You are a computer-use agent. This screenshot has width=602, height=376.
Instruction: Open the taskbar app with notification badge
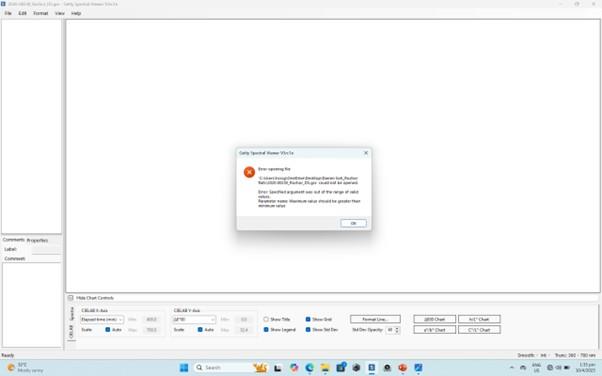(x=341, y=368)
